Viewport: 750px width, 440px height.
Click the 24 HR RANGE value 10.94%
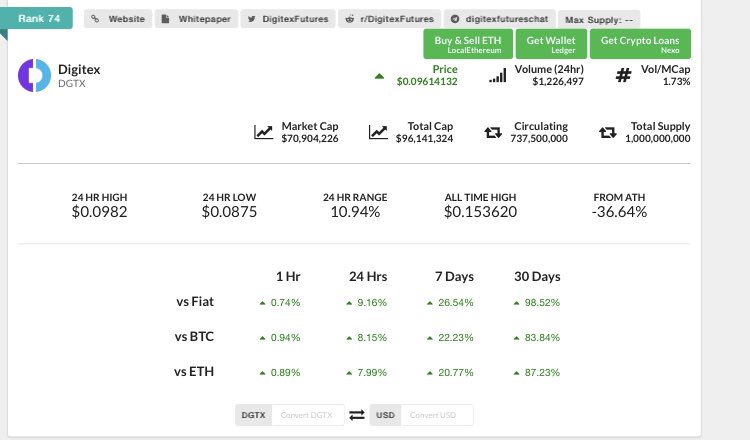coord(355,211)
